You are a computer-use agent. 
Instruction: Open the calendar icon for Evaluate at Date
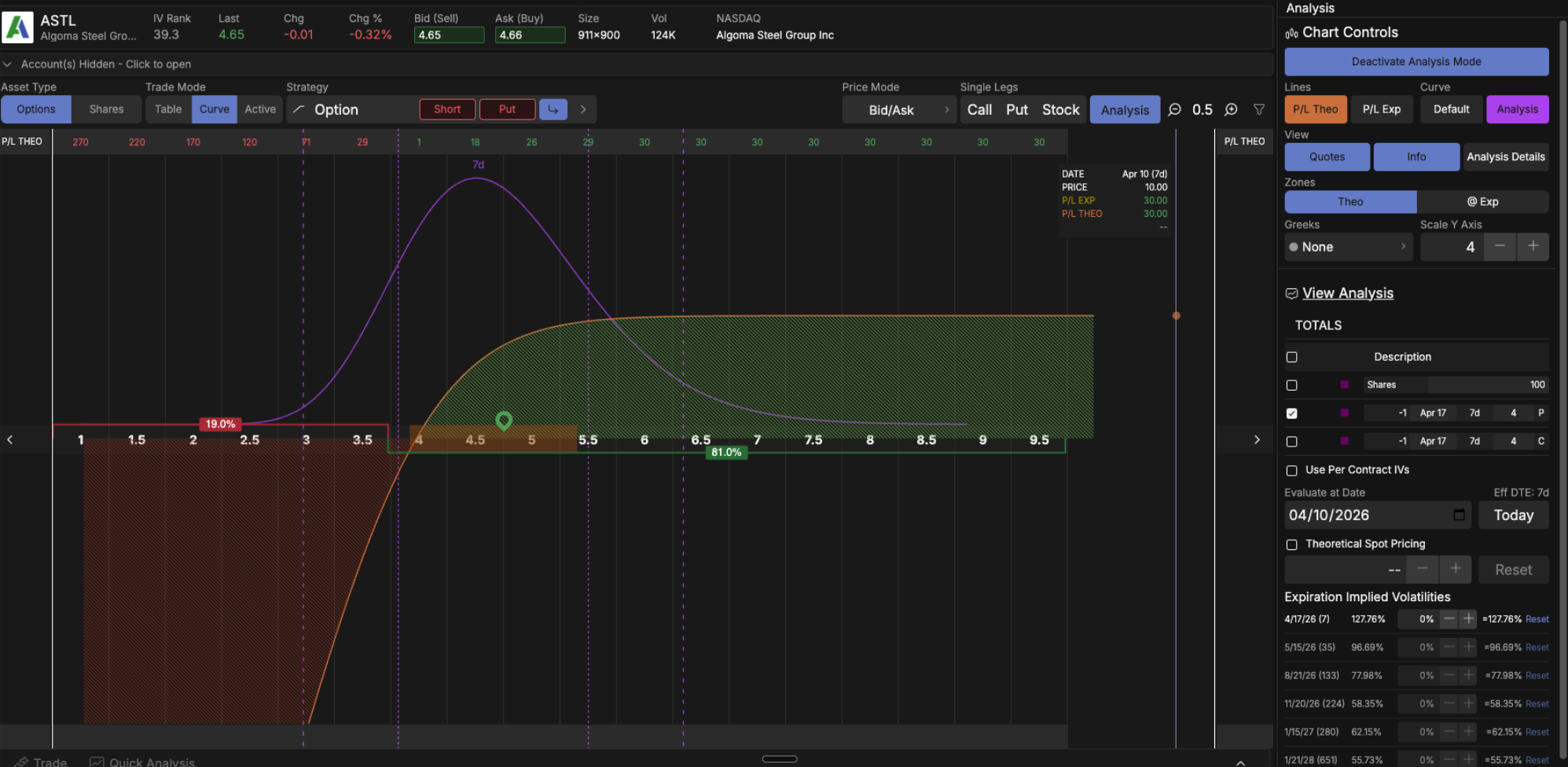[1460, 515]
